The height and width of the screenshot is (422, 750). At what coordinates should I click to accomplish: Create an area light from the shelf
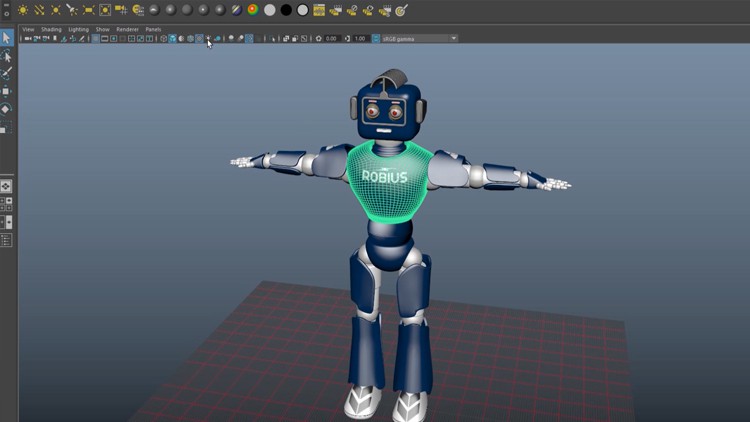pos(88,10)
